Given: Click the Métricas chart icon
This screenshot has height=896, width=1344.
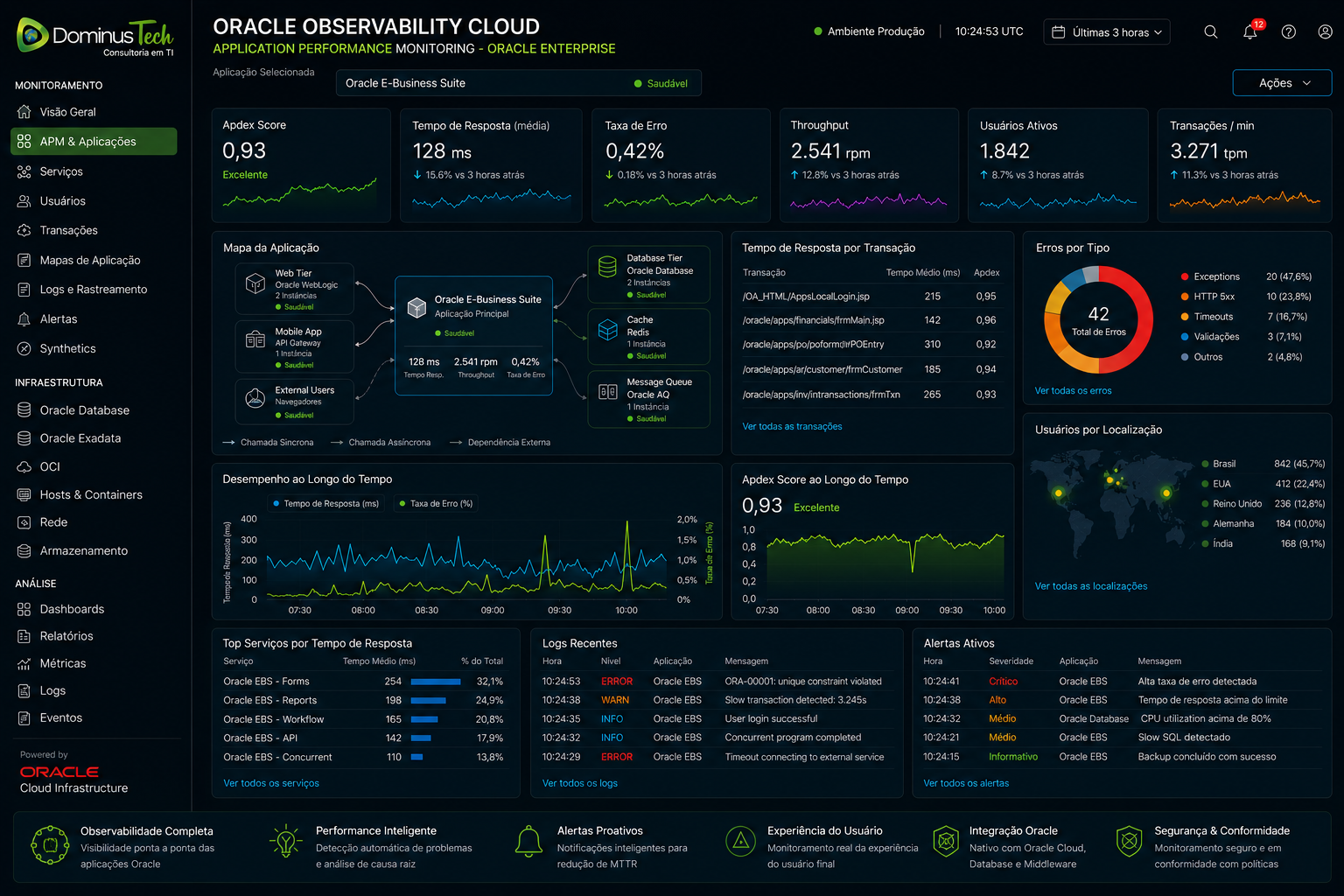Looking at the screenshot, I should tap(24, 663).
